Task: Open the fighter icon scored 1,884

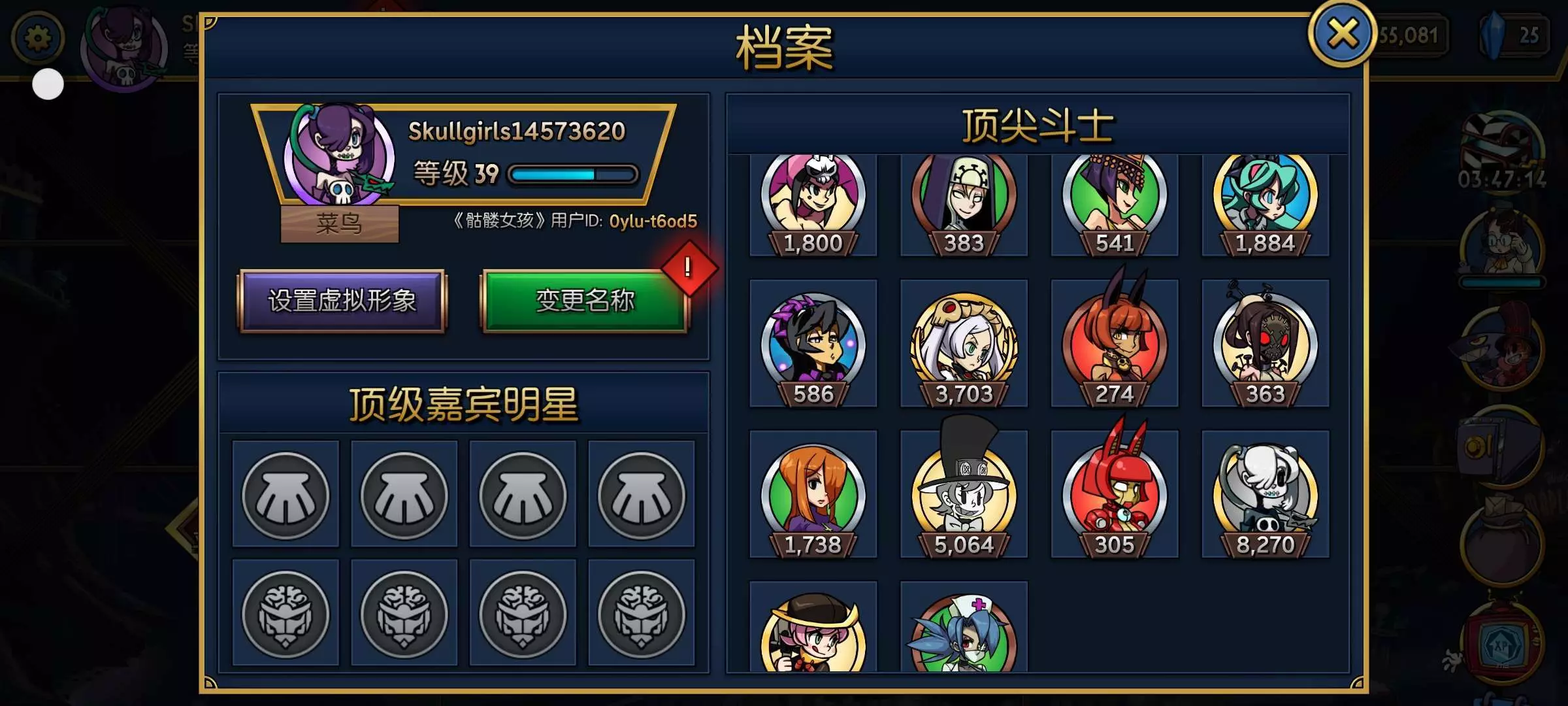Action: (1266, 205)
